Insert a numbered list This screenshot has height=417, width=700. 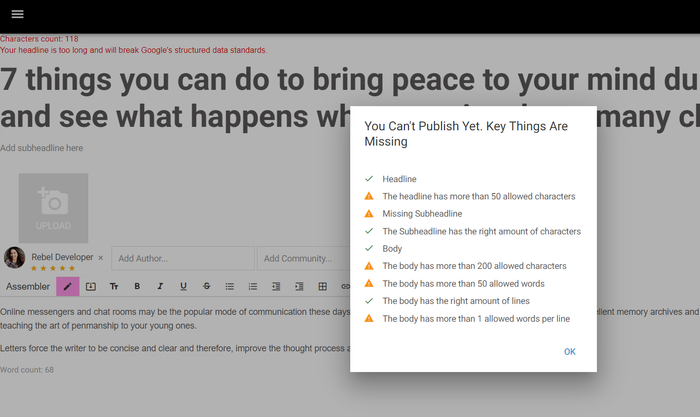[x=253, y=287]
